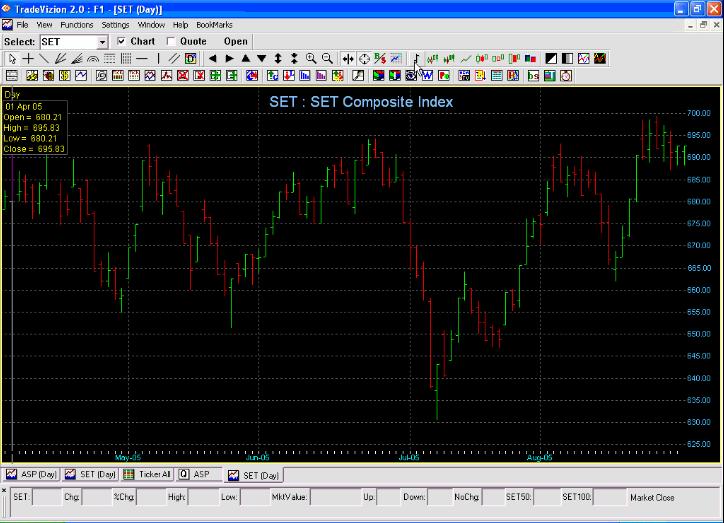The image size is (724, 523).
Task: Click the MktValue field in status bar
Action: pyautogui.click(x=335, y=497)
